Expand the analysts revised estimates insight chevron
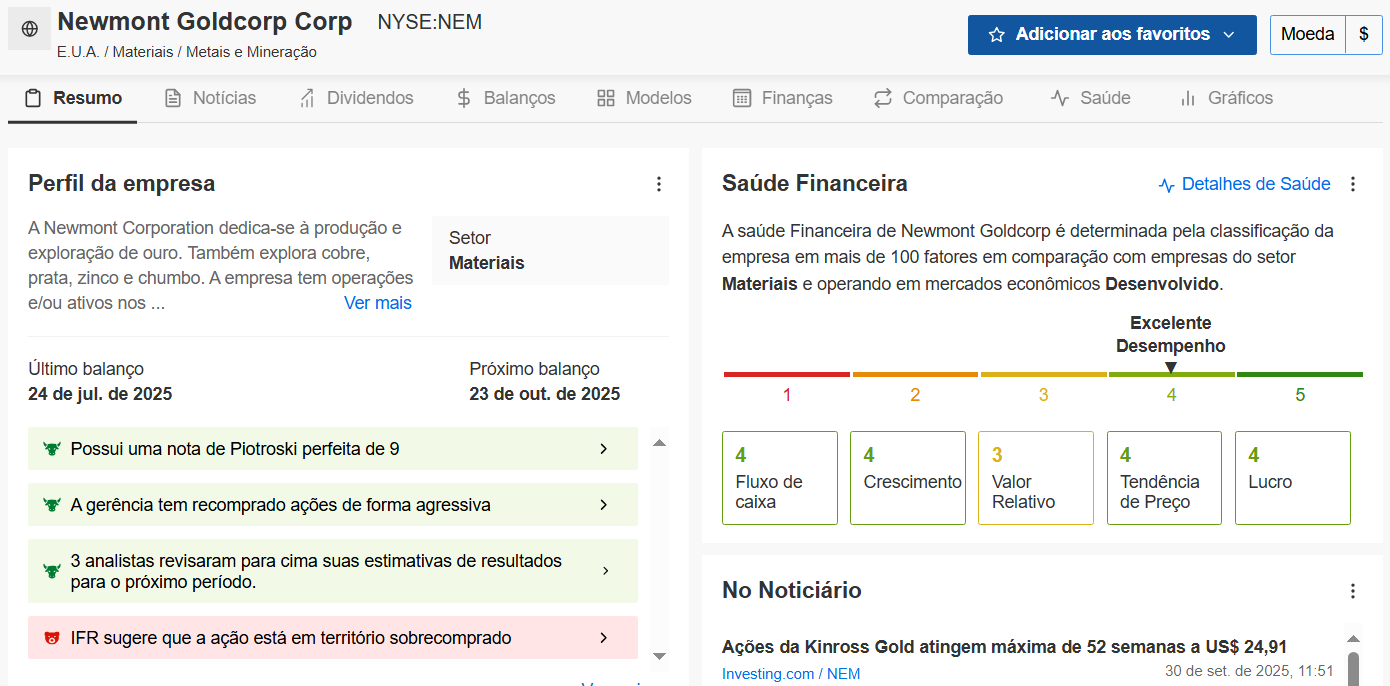This screenshot has width=1390, height=686. [605, 571]
